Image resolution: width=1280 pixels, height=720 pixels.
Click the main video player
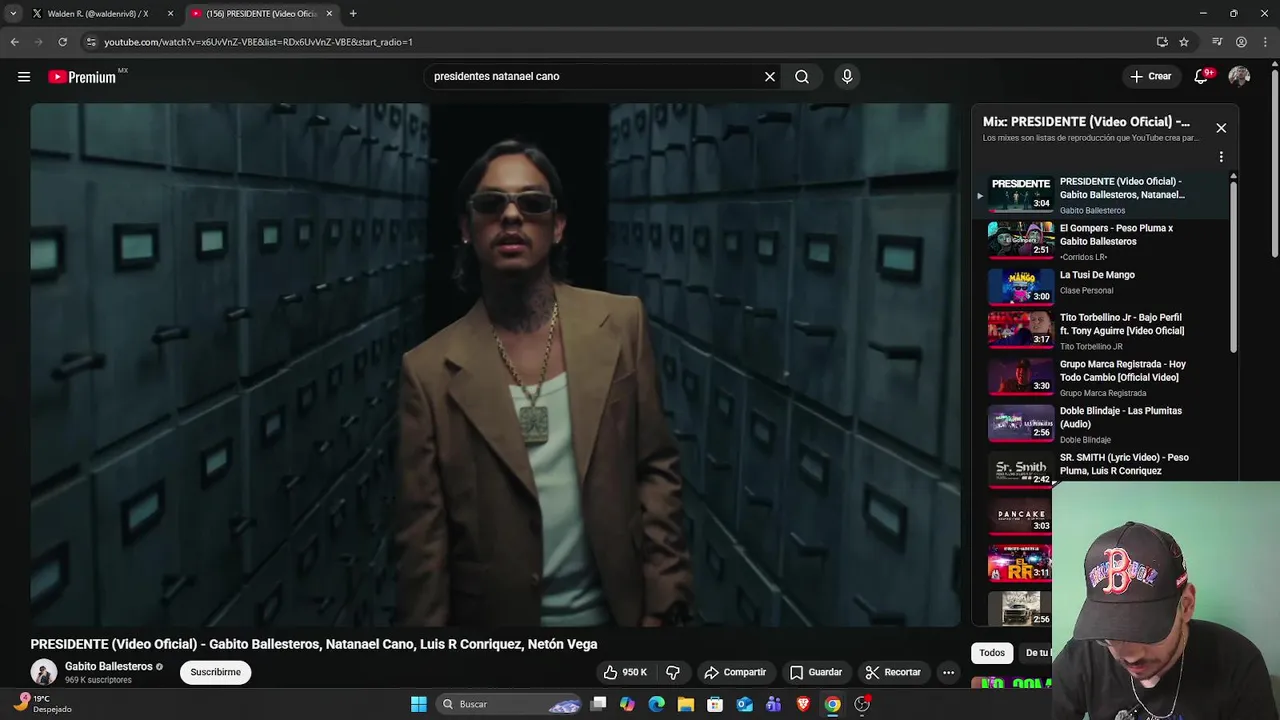click(x=495, y=365)
